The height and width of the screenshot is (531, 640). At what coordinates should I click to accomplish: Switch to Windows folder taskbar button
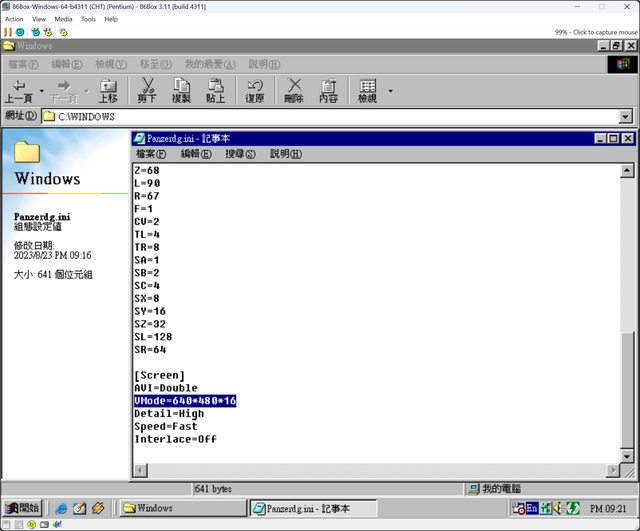[x=181, y=508]
